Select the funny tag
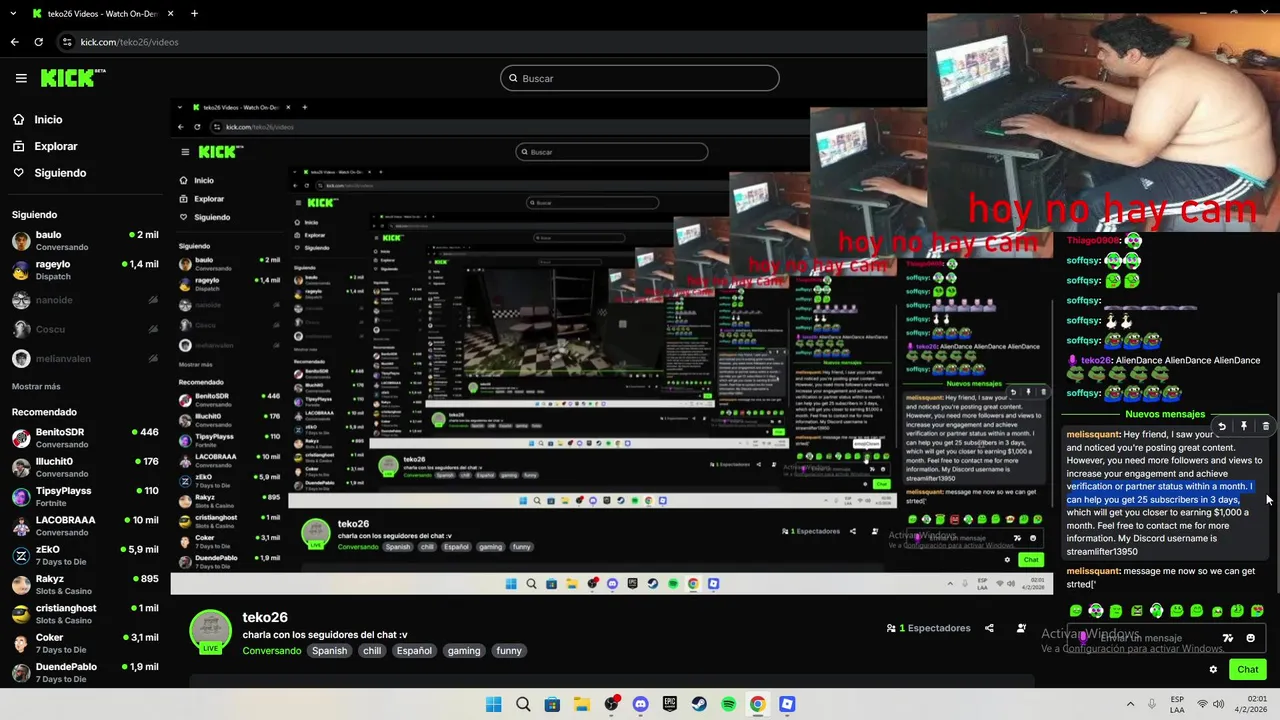This screenshot has width=1280, height=720. pyautogui.click(x=509, y=651)
